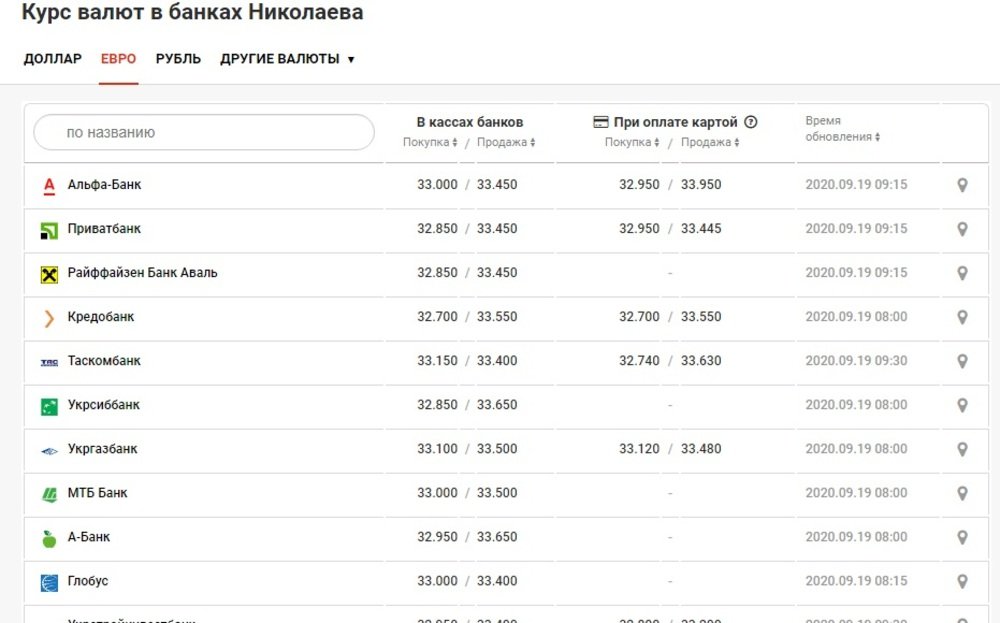This screenshot has height=623, width=1000.
Task: Click Укрсиббанк map marker icon
Action: 962,405
